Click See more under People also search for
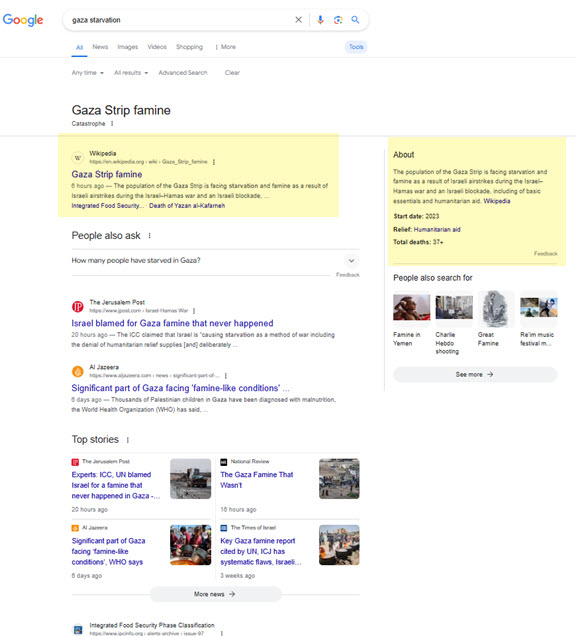This screenshot has height=636, width=576. (475, 374)
